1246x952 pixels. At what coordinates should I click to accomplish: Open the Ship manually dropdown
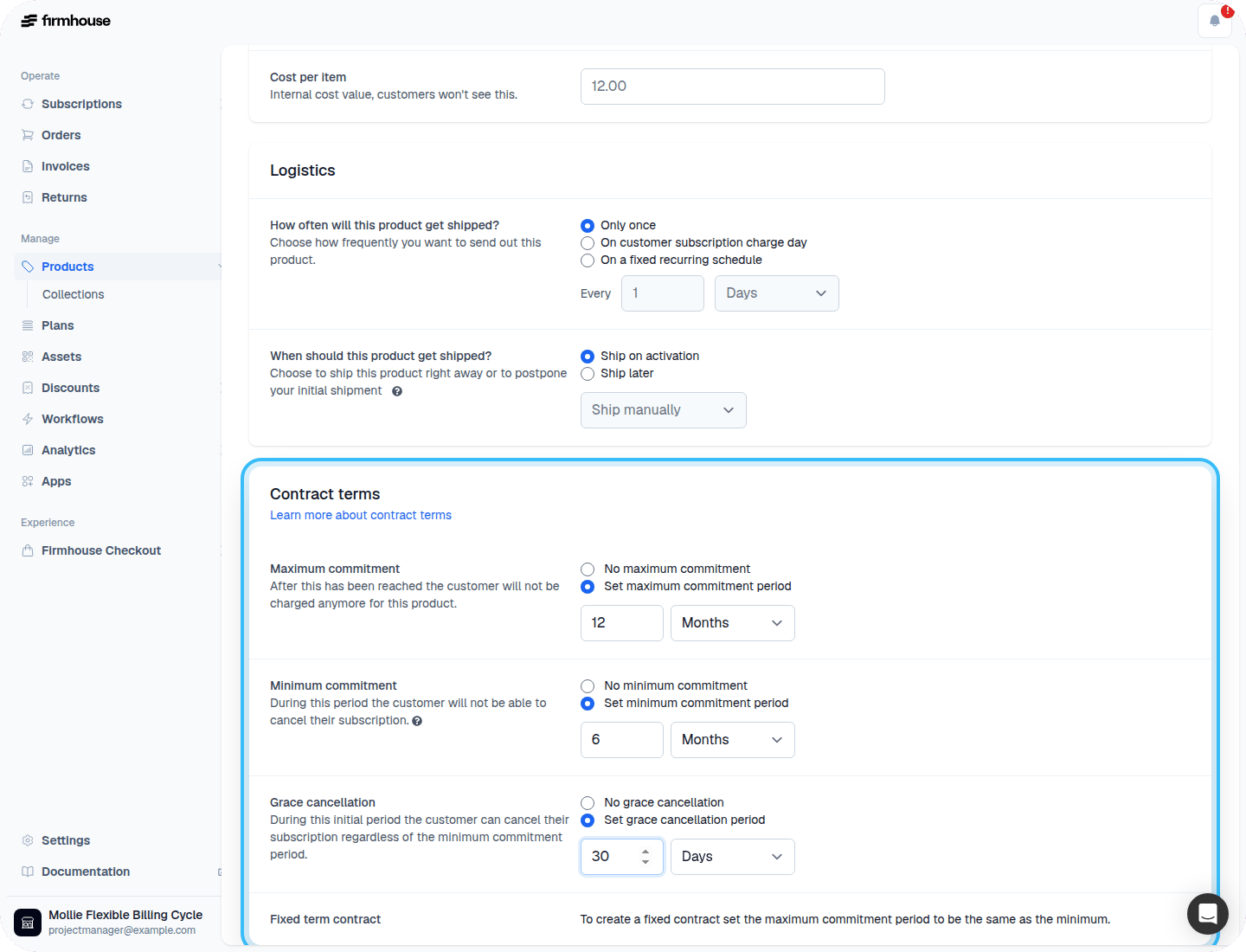(x=664, y=410)
